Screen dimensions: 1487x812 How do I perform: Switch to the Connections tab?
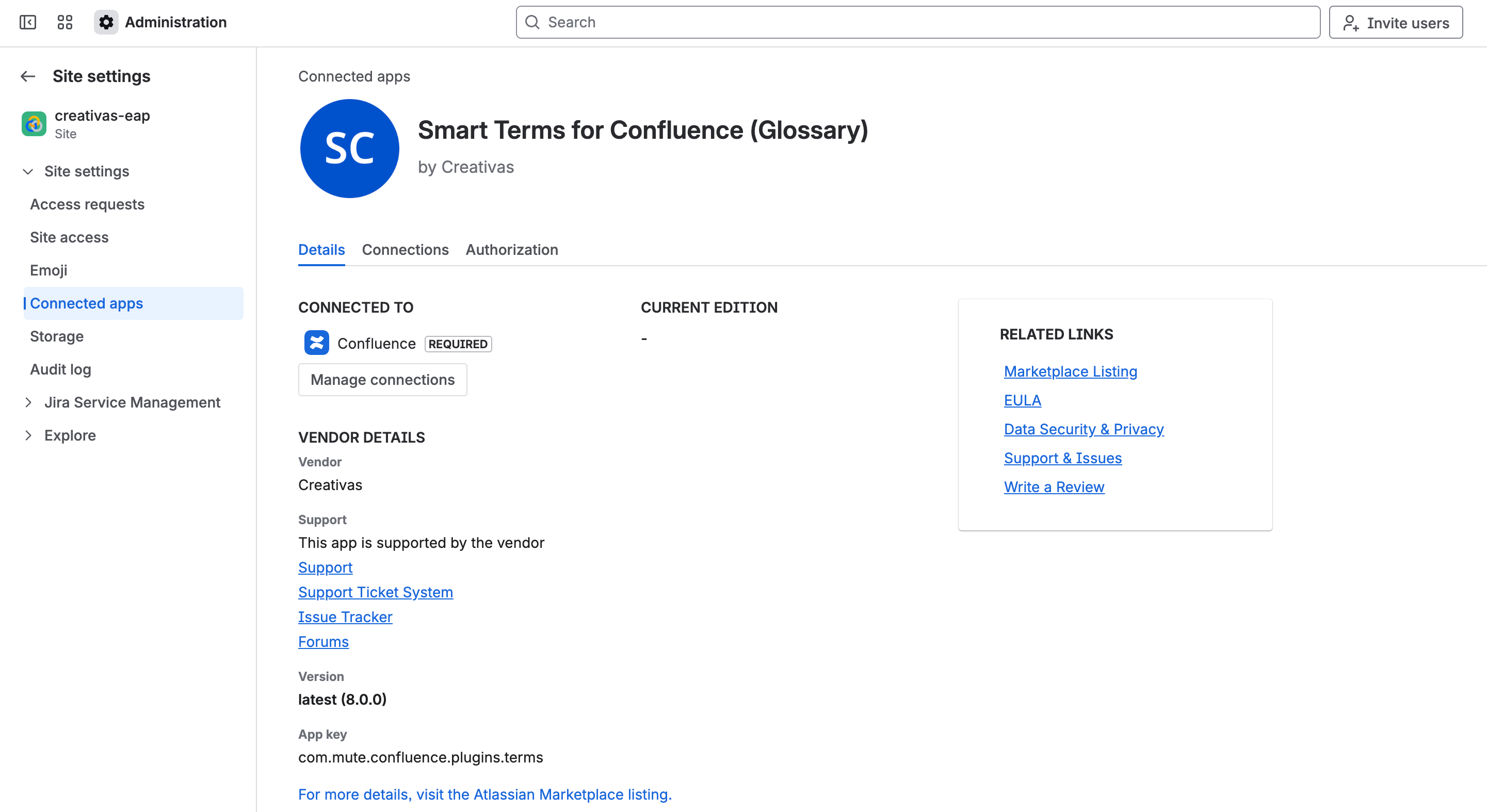405,249
